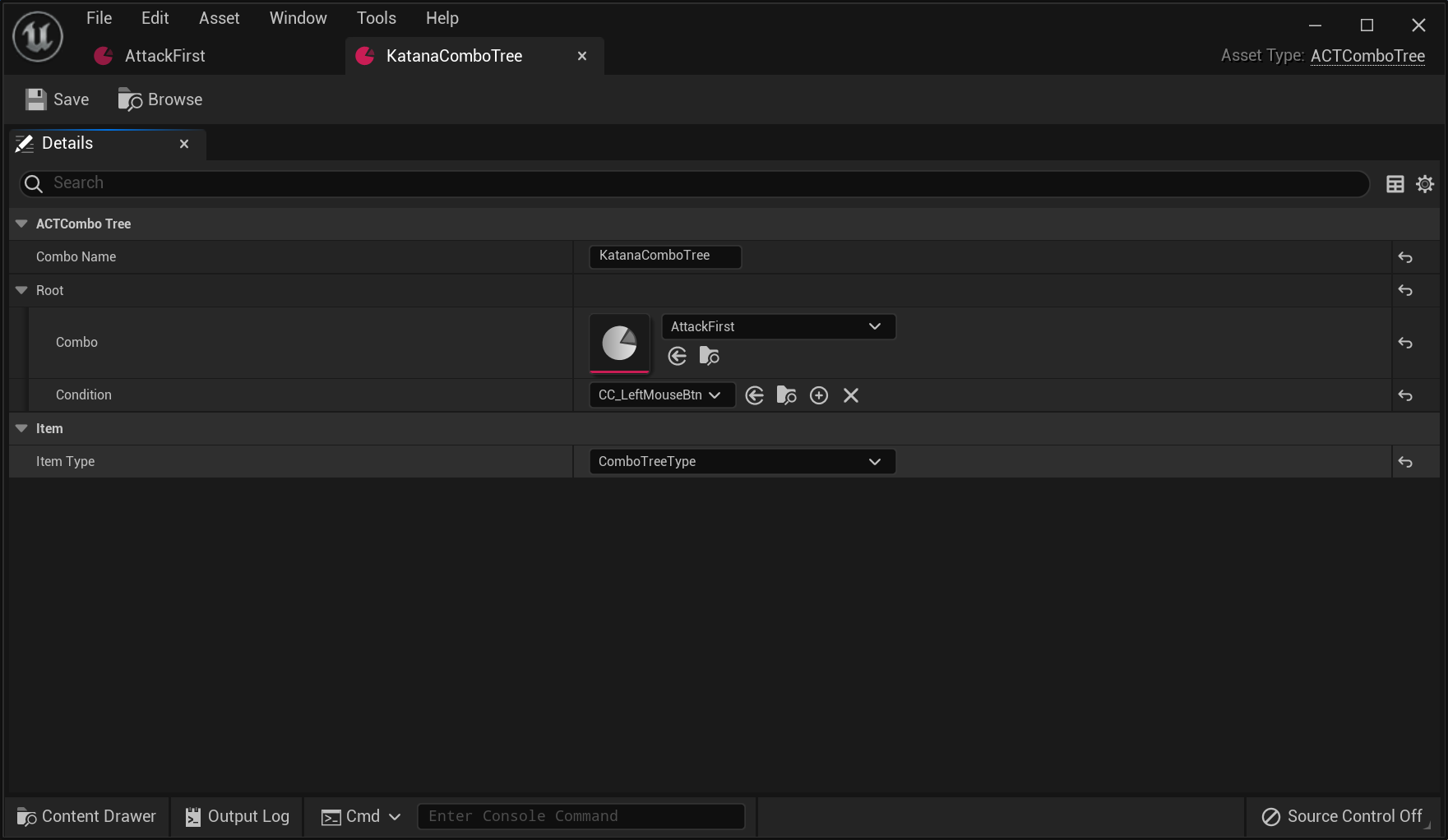Open the Asset menu
Viewport: 1448px width, 840px height.
click(219, 18)
